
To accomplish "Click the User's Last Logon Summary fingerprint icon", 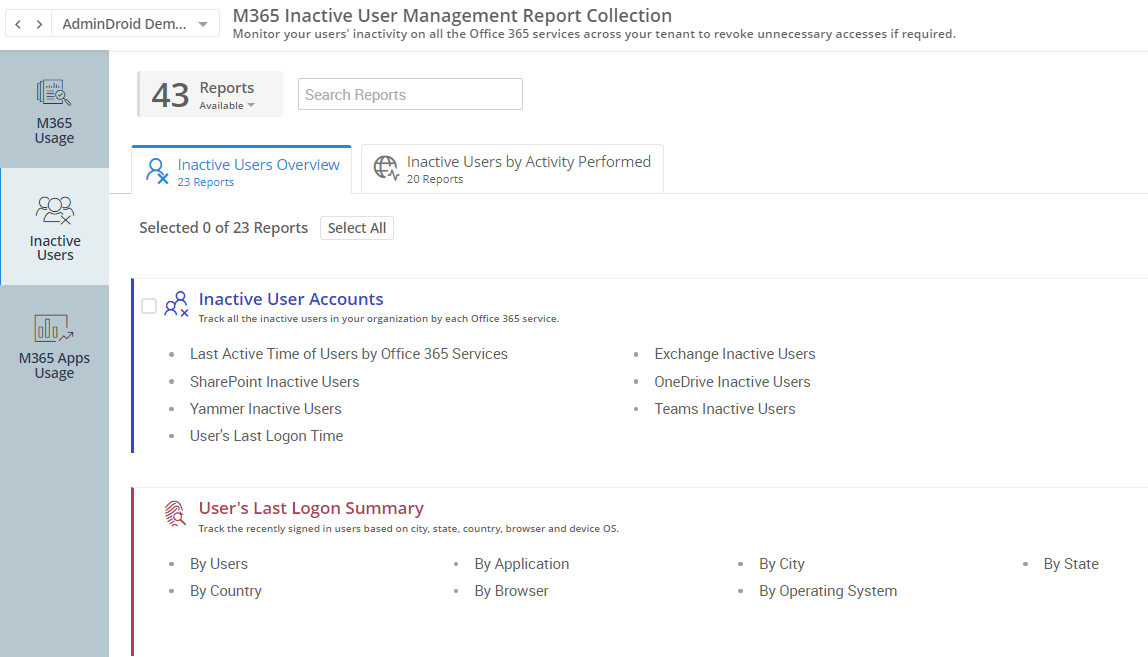I will pos(176,513).
